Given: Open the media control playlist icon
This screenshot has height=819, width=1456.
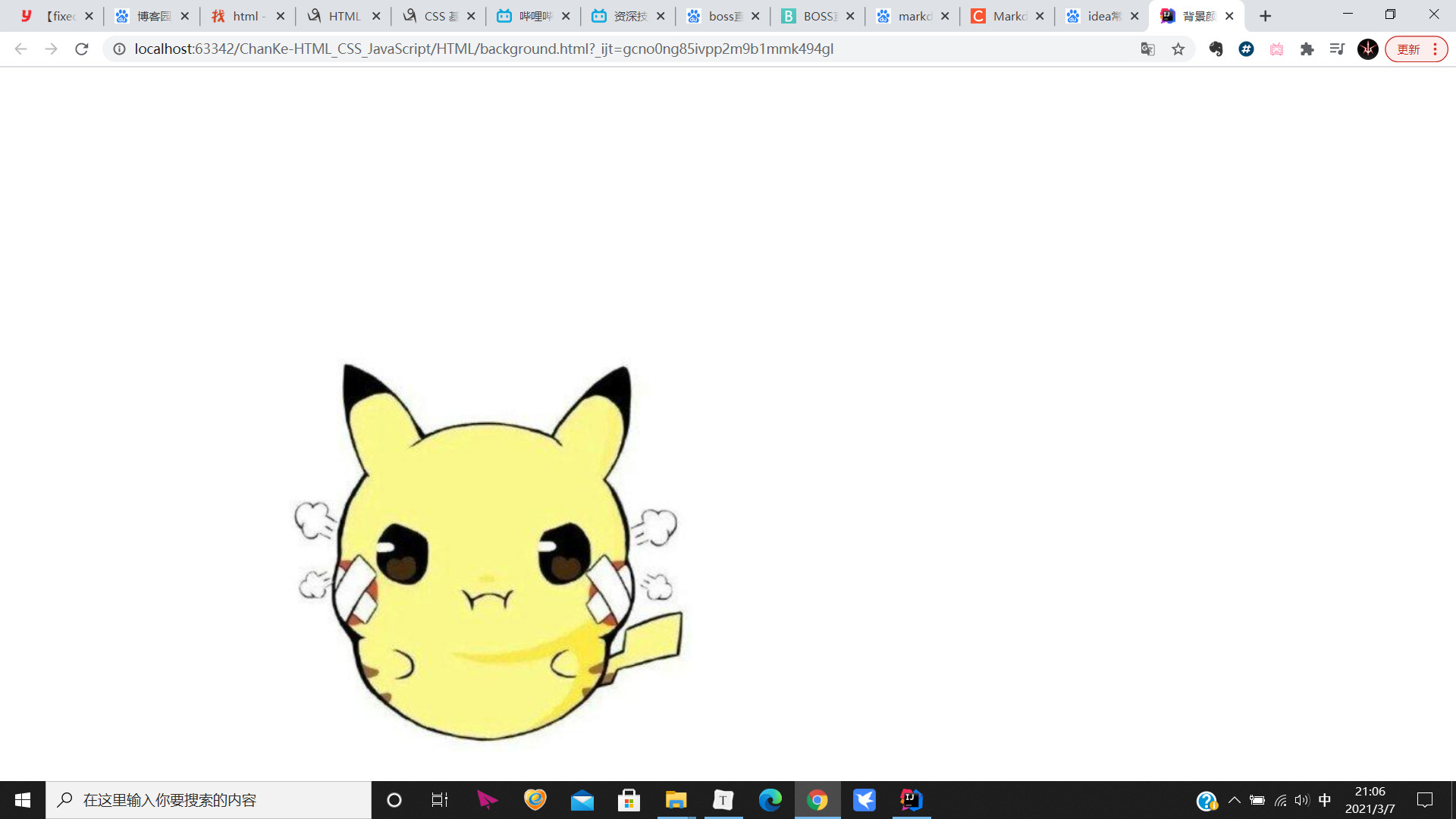Looking at the screenshot, I should tap(1337, 49).
